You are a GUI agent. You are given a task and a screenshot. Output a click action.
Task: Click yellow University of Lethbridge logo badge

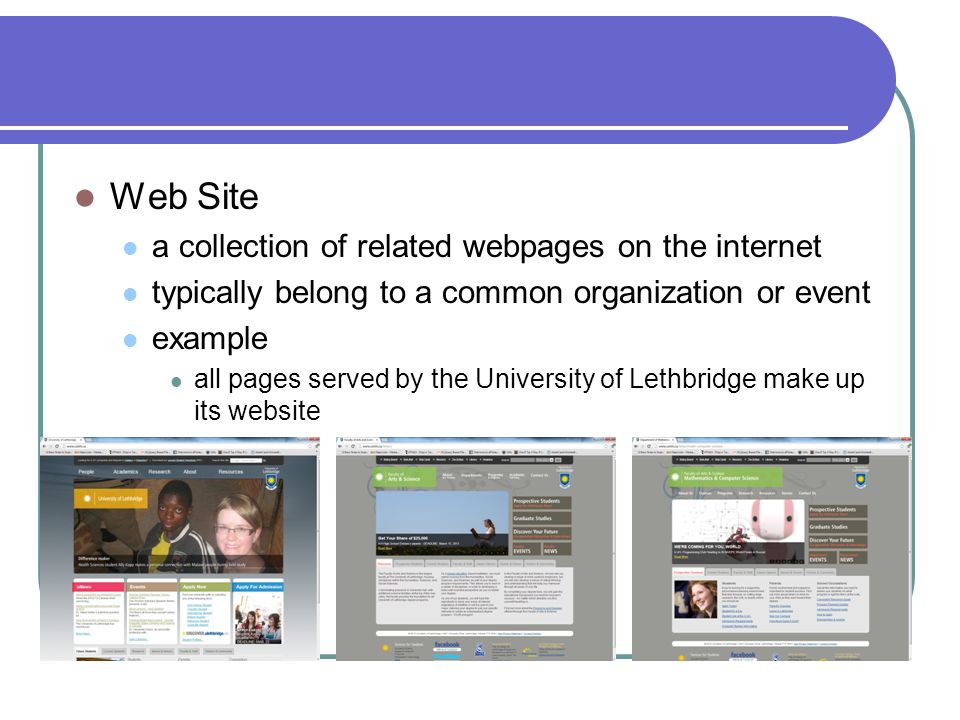[111, 498]
